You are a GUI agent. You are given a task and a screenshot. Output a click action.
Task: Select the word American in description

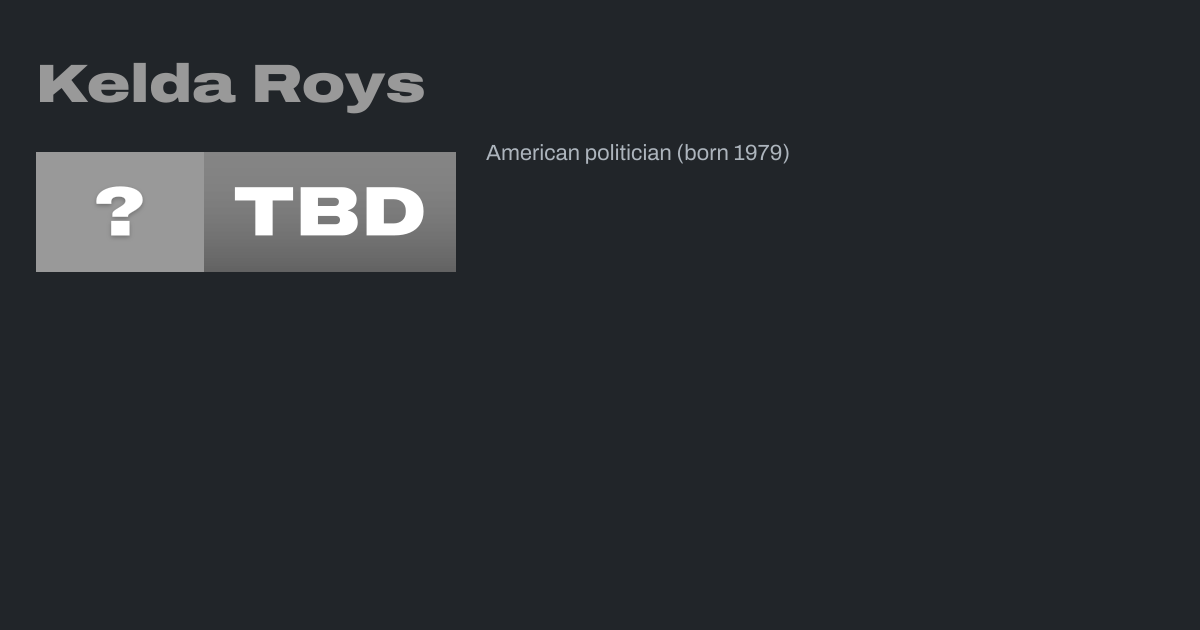click(x=533, y=153)
